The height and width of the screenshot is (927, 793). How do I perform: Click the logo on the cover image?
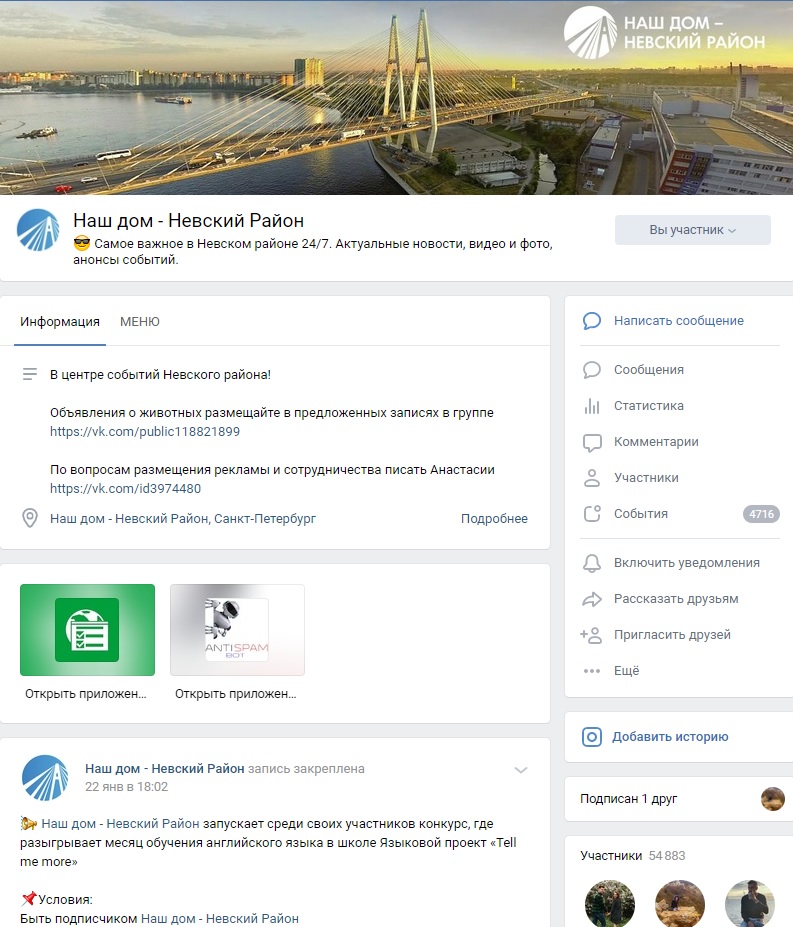(x=665, y=33)
